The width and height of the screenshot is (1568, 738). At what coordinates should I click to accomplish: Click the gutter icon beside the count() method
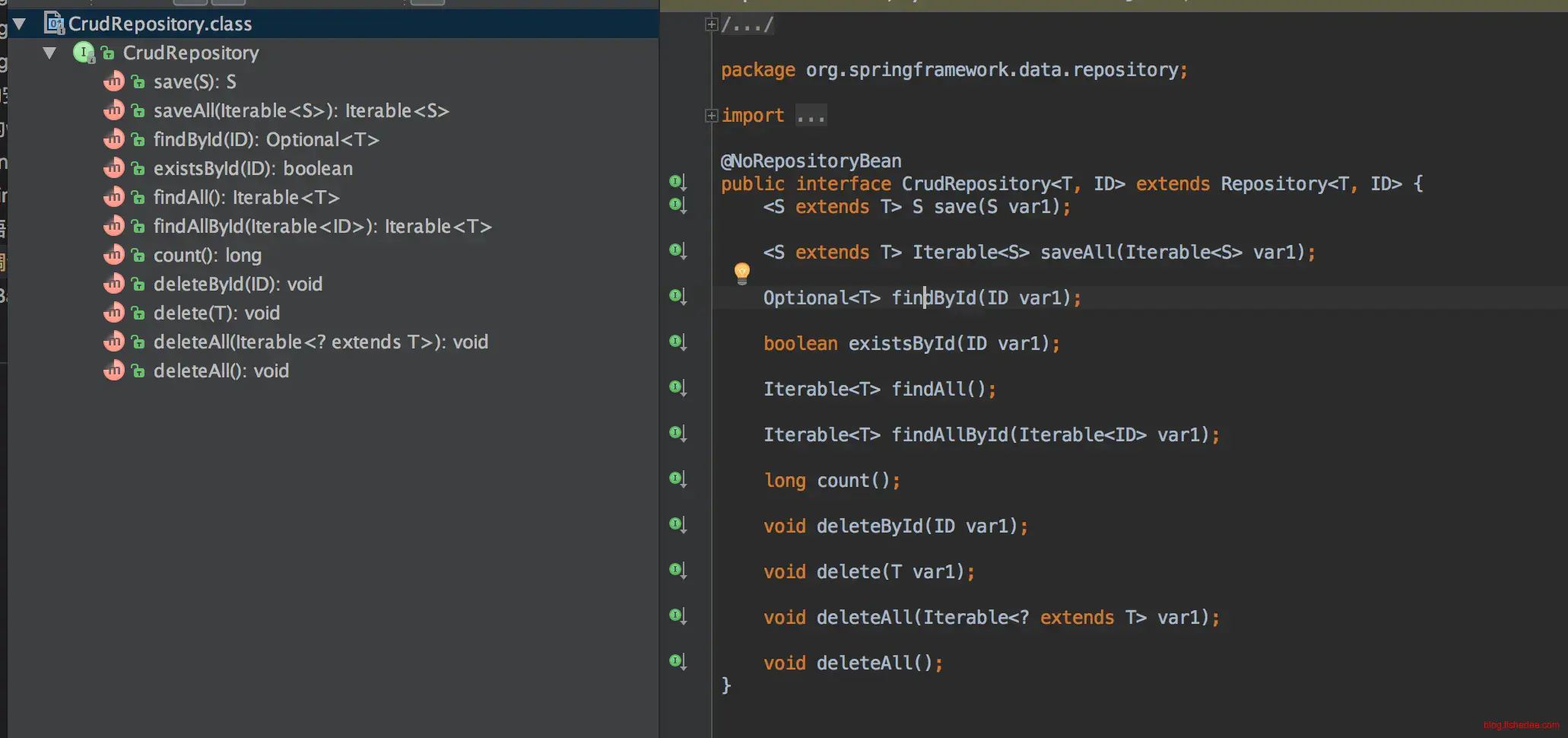point(677,478)
